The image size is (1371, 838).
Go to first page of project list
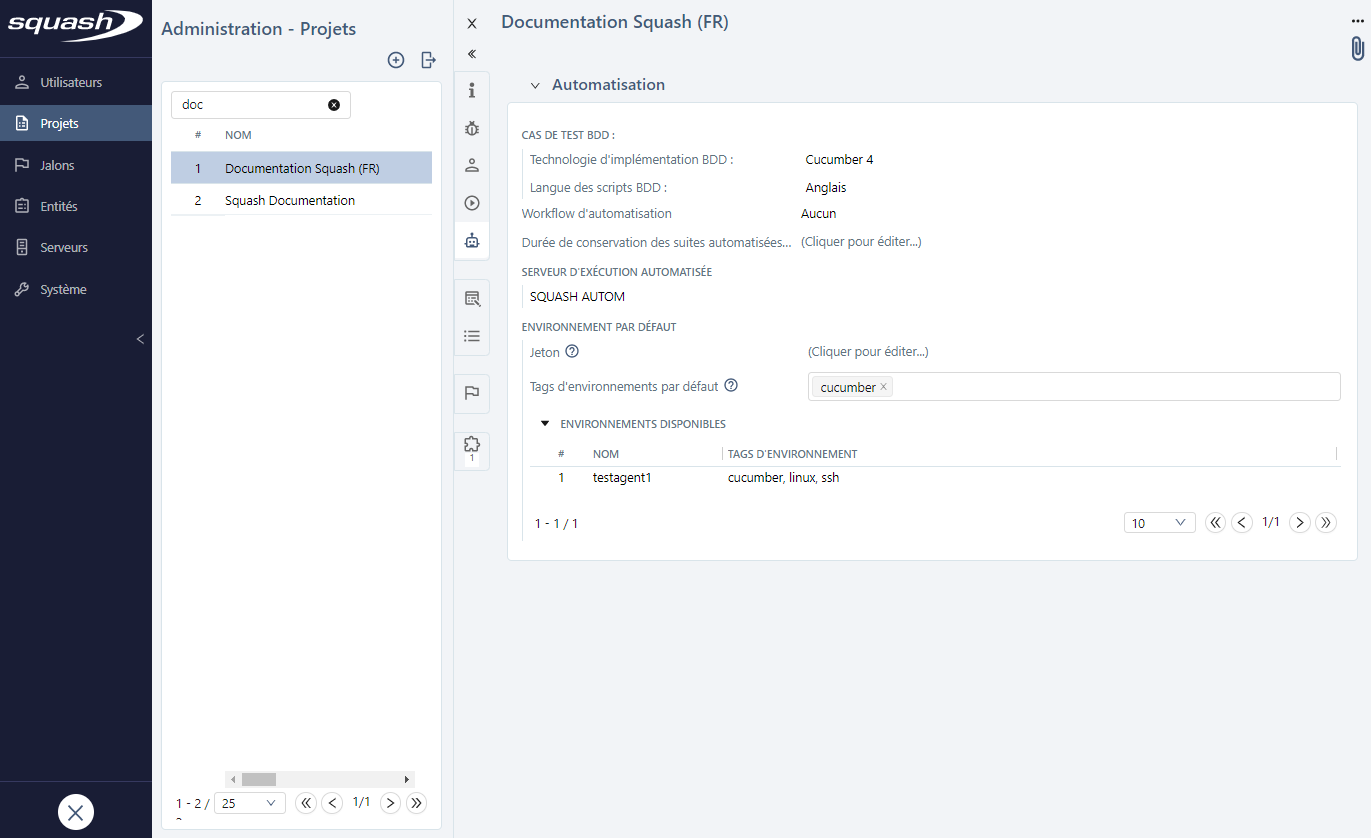coord(306,803)
